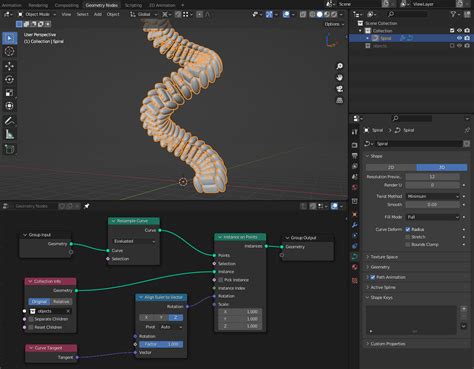Select the Scale tool
The height and width of the screenshot is (369, 474).
click(x=10, y=93)
